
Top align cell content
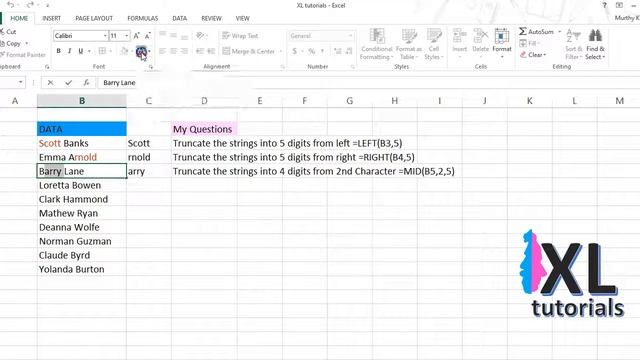click(x=162, y=35)
